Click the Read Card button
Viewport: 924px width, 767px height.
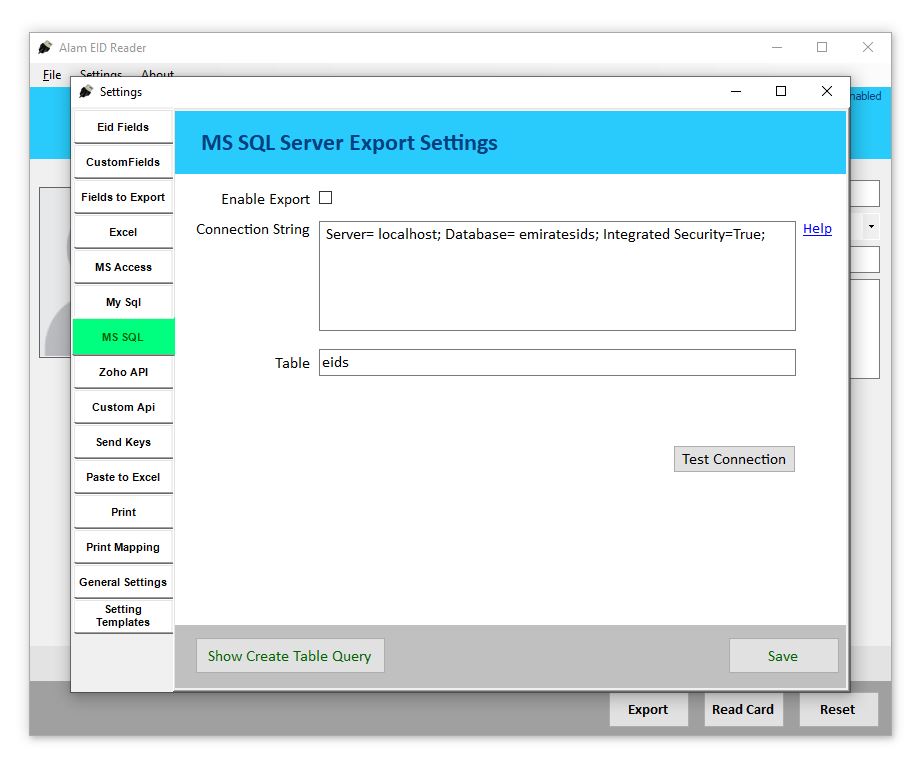pyautogui.click(x=742, y=709)
